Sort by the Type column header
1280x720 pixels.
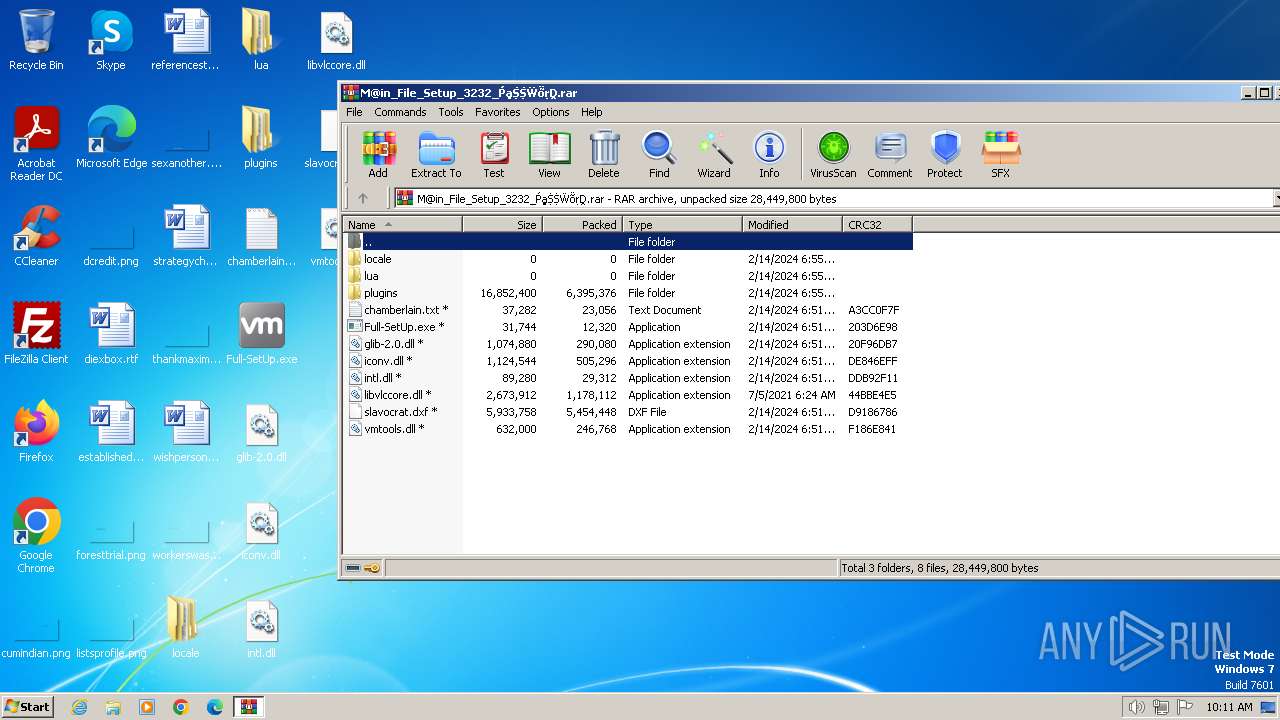point(682,225)
